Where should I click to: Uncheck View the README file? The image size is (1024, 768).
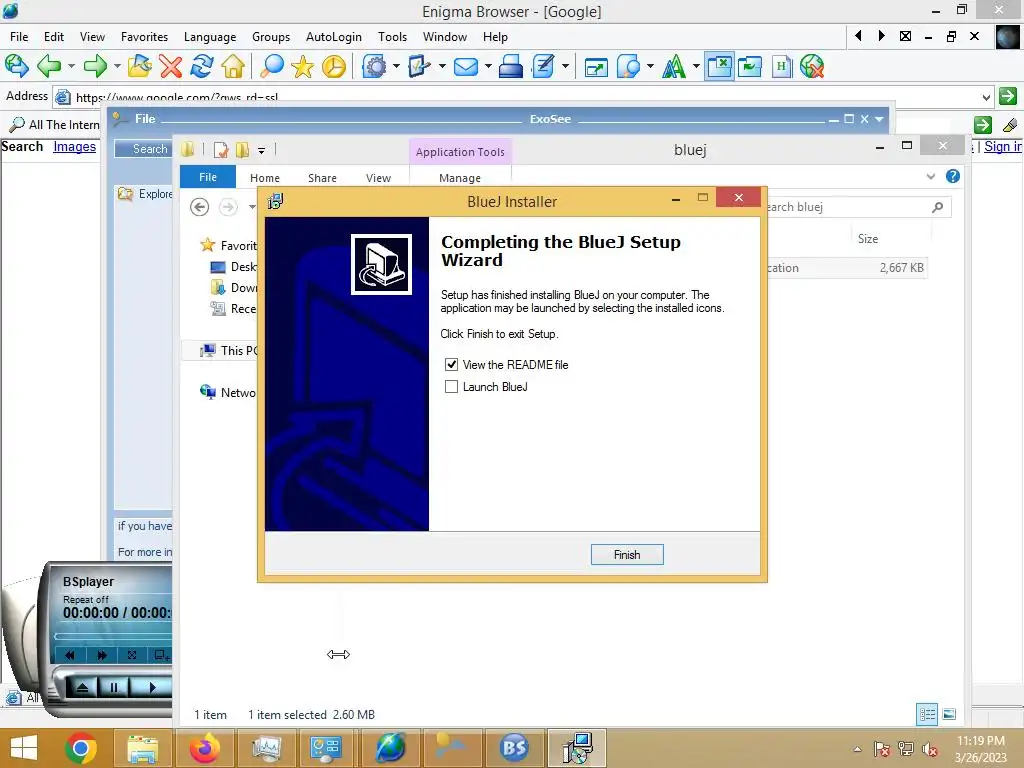(451, 364)
